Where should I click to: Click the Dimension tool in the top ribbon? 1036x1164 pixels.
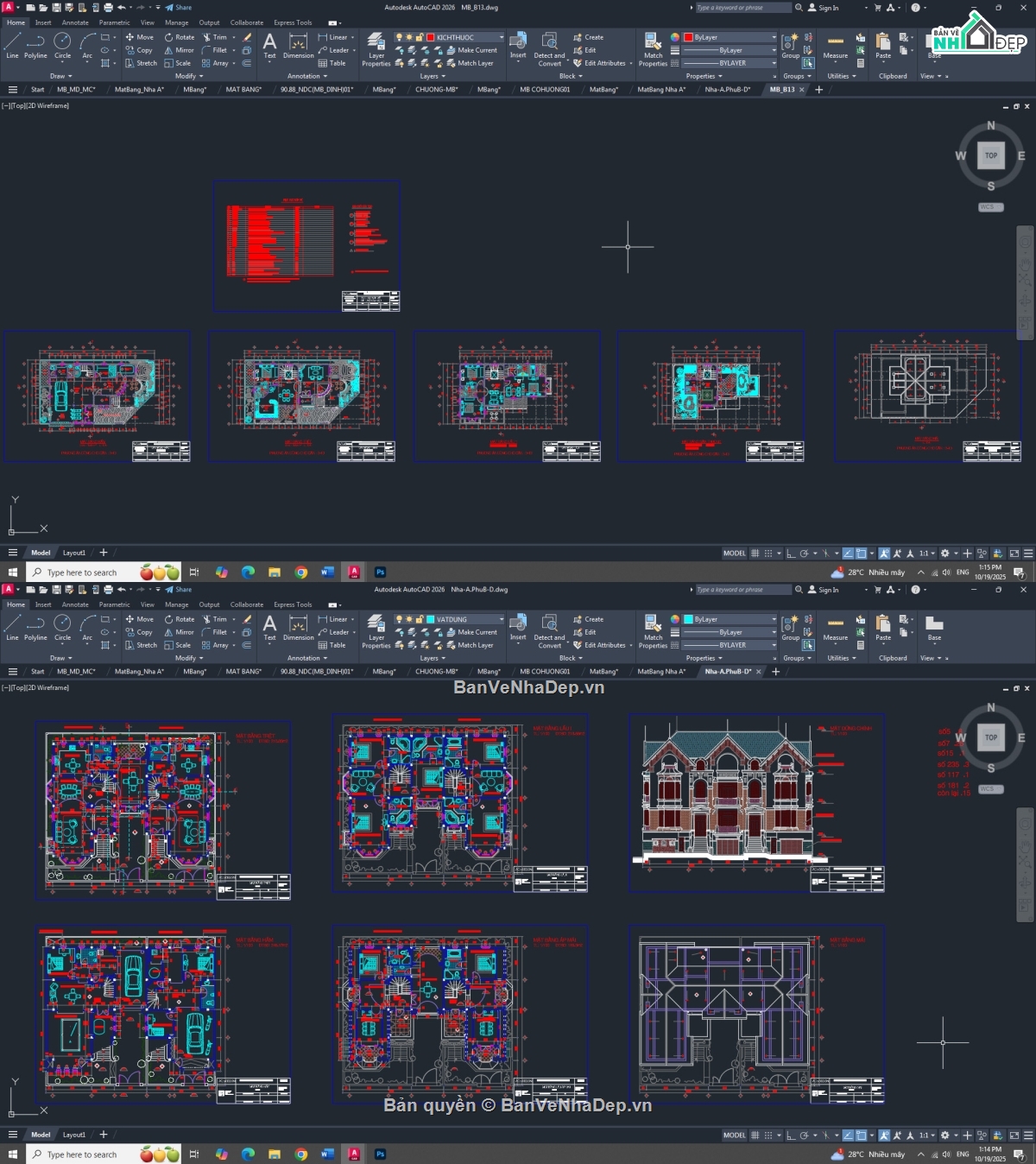click(298, 45)
